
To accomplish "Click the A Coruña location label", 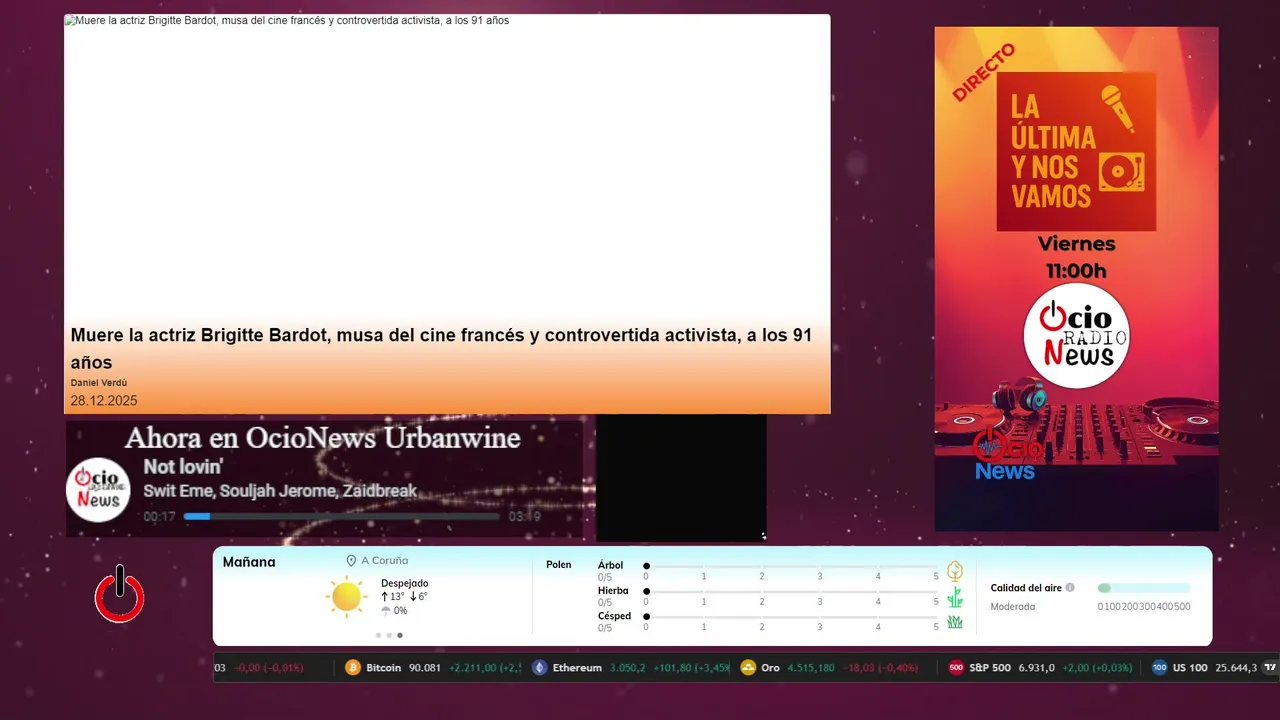I will tap(385, 561).
